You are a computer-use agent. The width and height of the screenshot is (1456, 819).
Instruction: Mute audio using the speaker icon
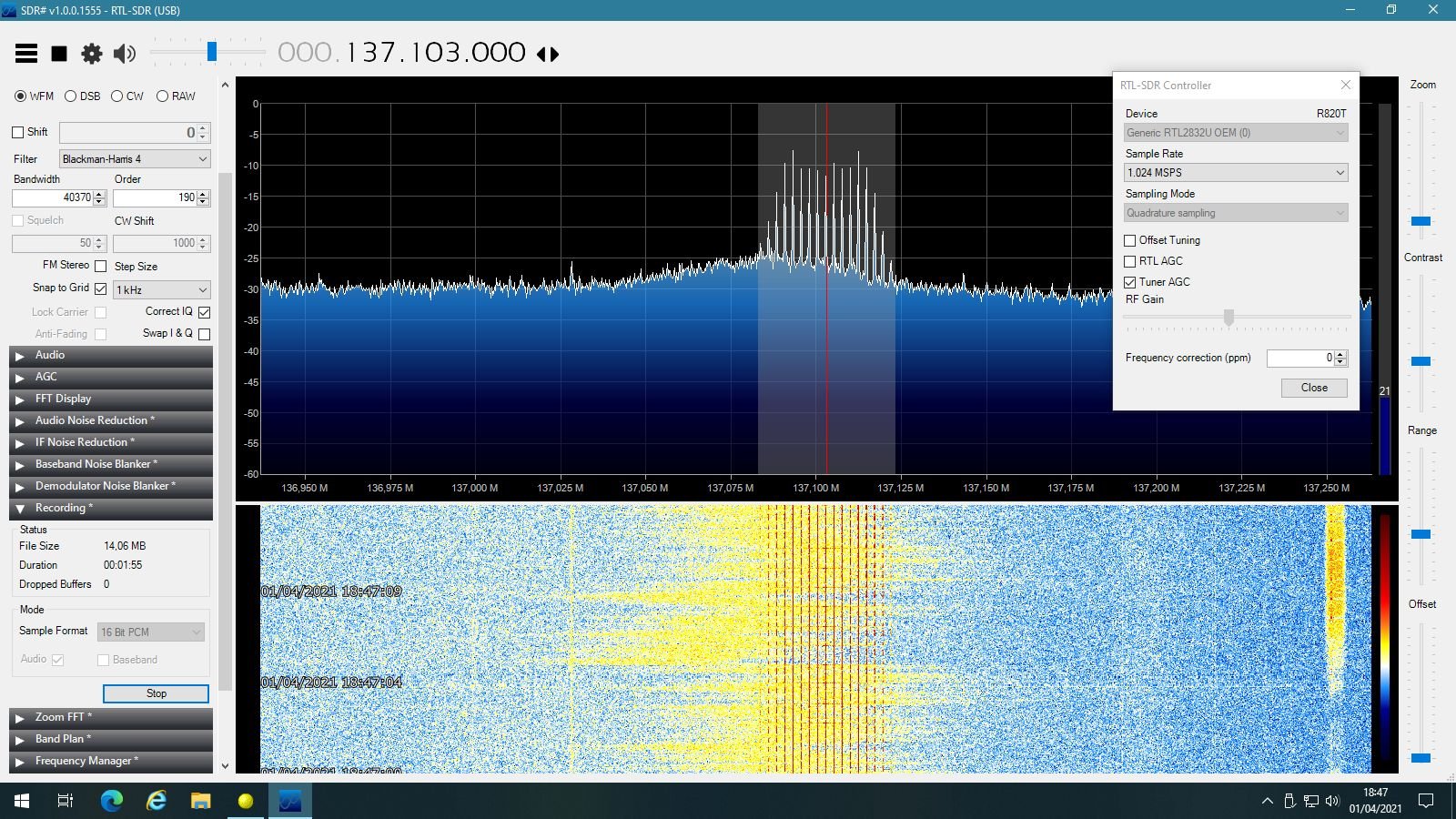pyautogui.click(x=125, y=54)
